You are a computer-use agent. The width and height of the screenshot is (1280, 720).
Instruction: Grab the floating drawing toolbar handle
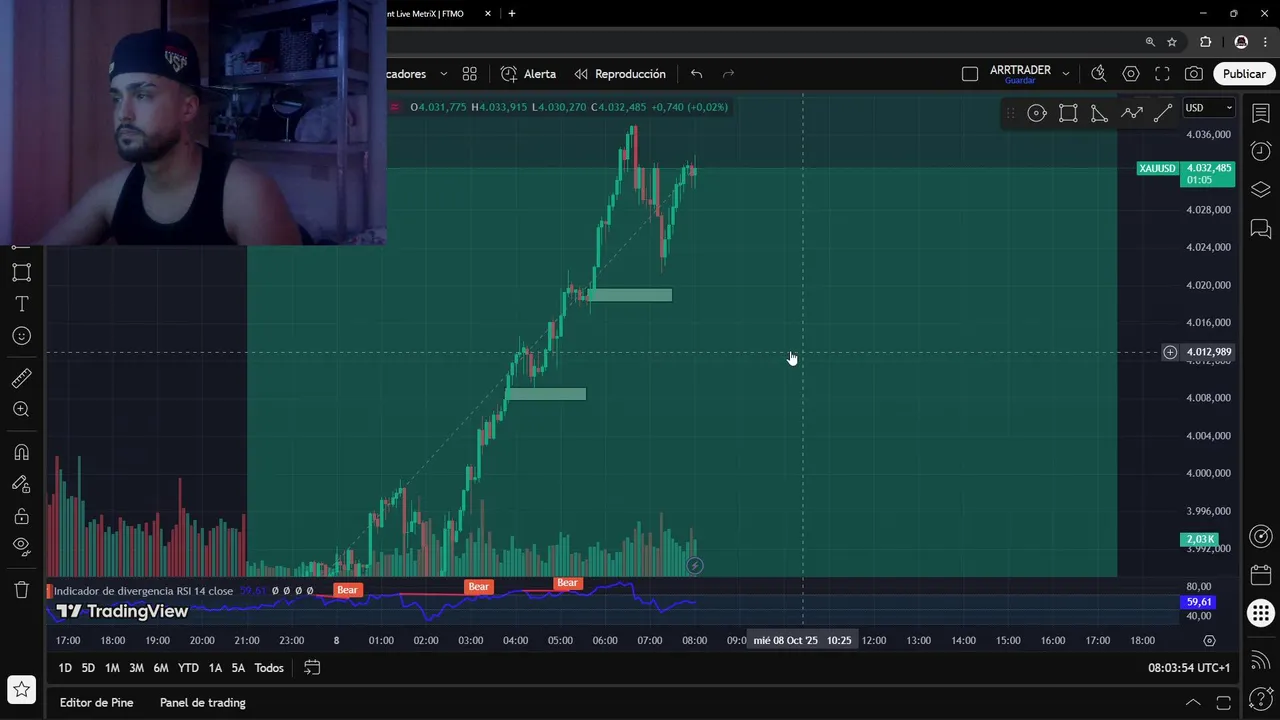(1010, 113)
